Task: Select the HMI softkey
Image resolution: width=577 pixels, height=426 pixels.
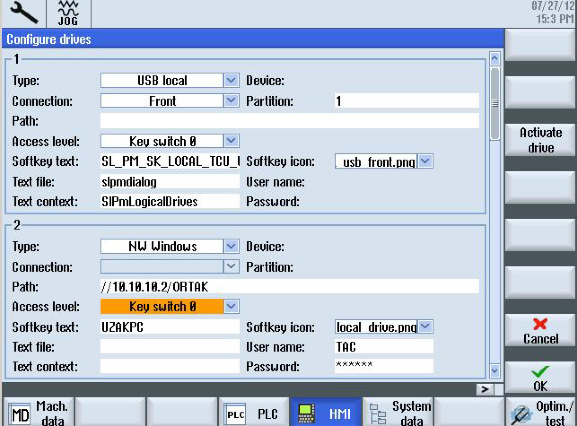Action: [326, 412]
